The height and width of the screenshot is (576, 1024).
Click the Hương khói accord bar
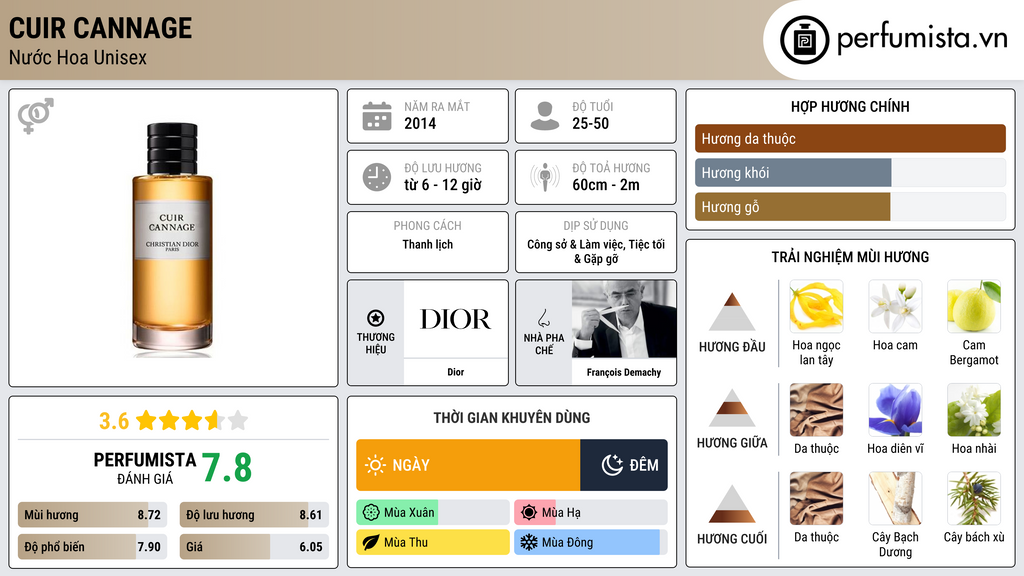[x=792, y=173]
